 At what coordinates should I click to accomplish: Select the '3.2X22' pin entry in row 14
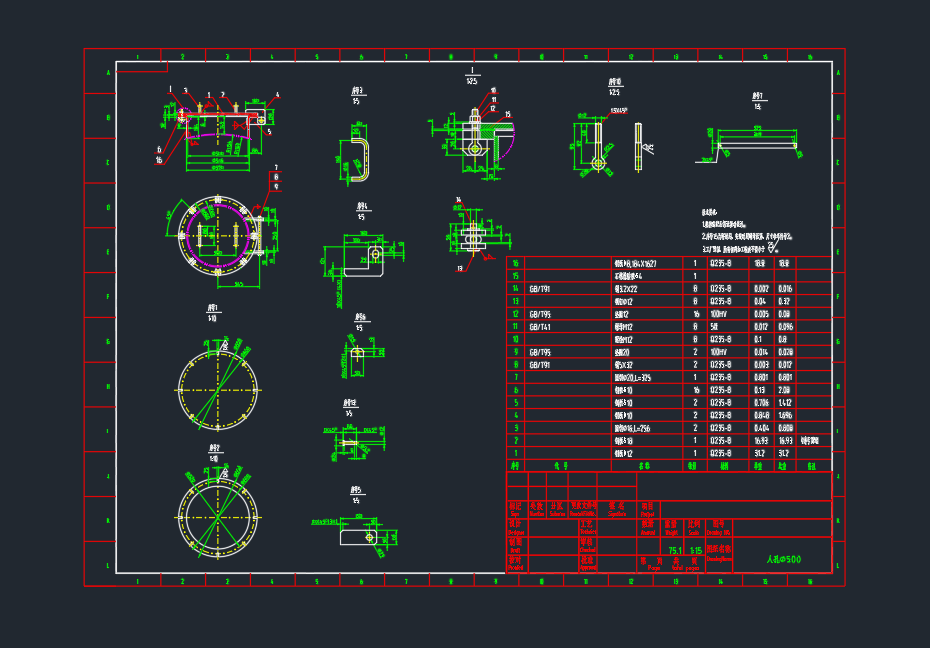[x=626, y=289]
